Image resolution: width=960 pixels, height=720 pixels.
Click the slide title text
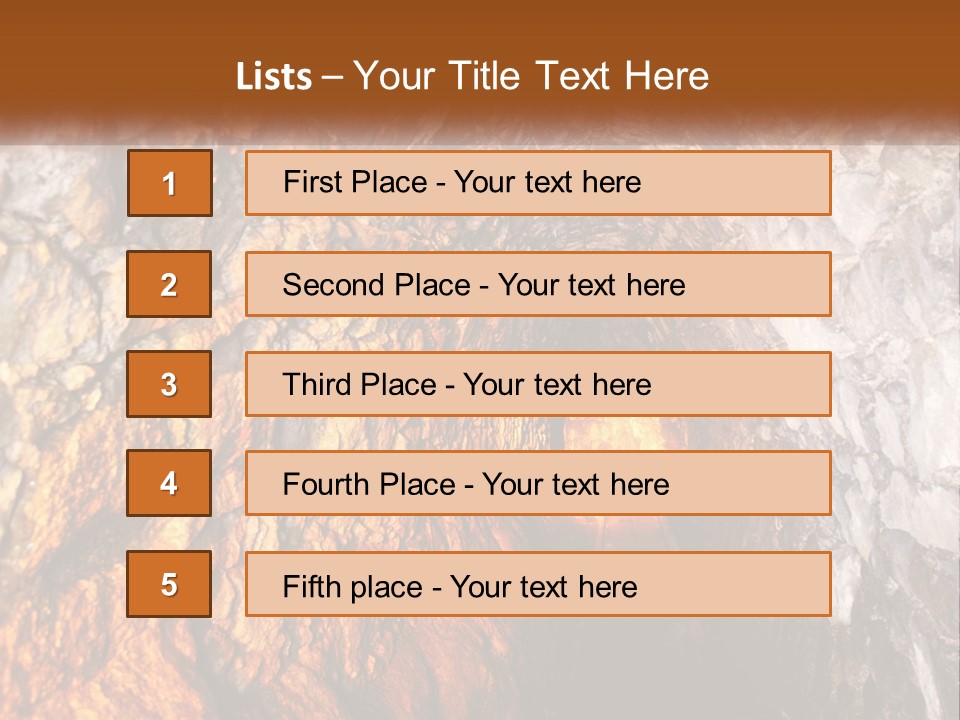(x=472, y=76)
